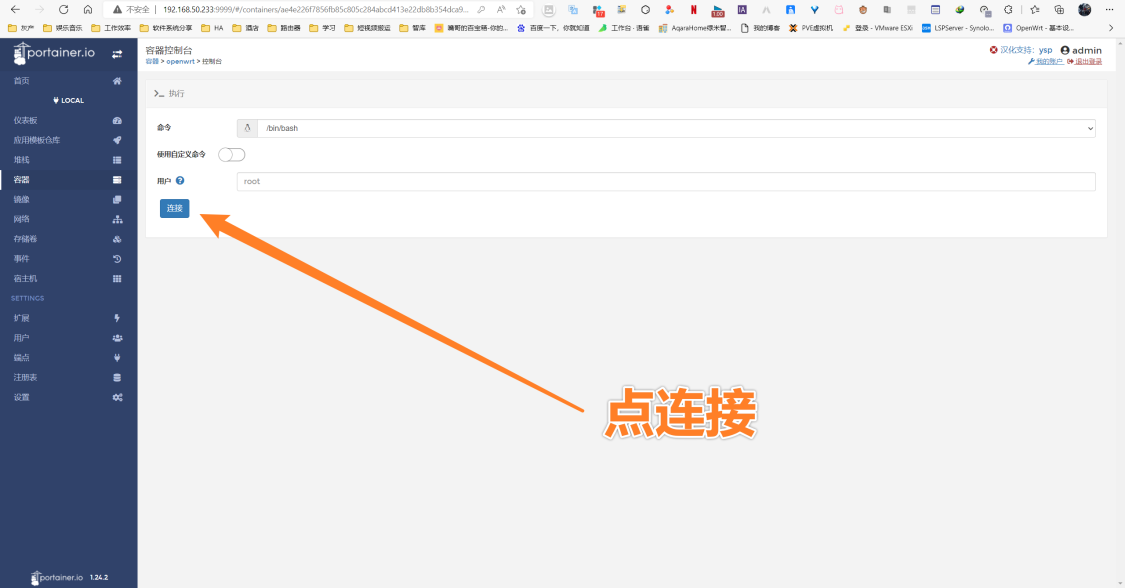Click the 连接 connect button
Image resolution: width=1125 pixels, height=588 pixels.
pyautogui.click(x=175, y=208)
